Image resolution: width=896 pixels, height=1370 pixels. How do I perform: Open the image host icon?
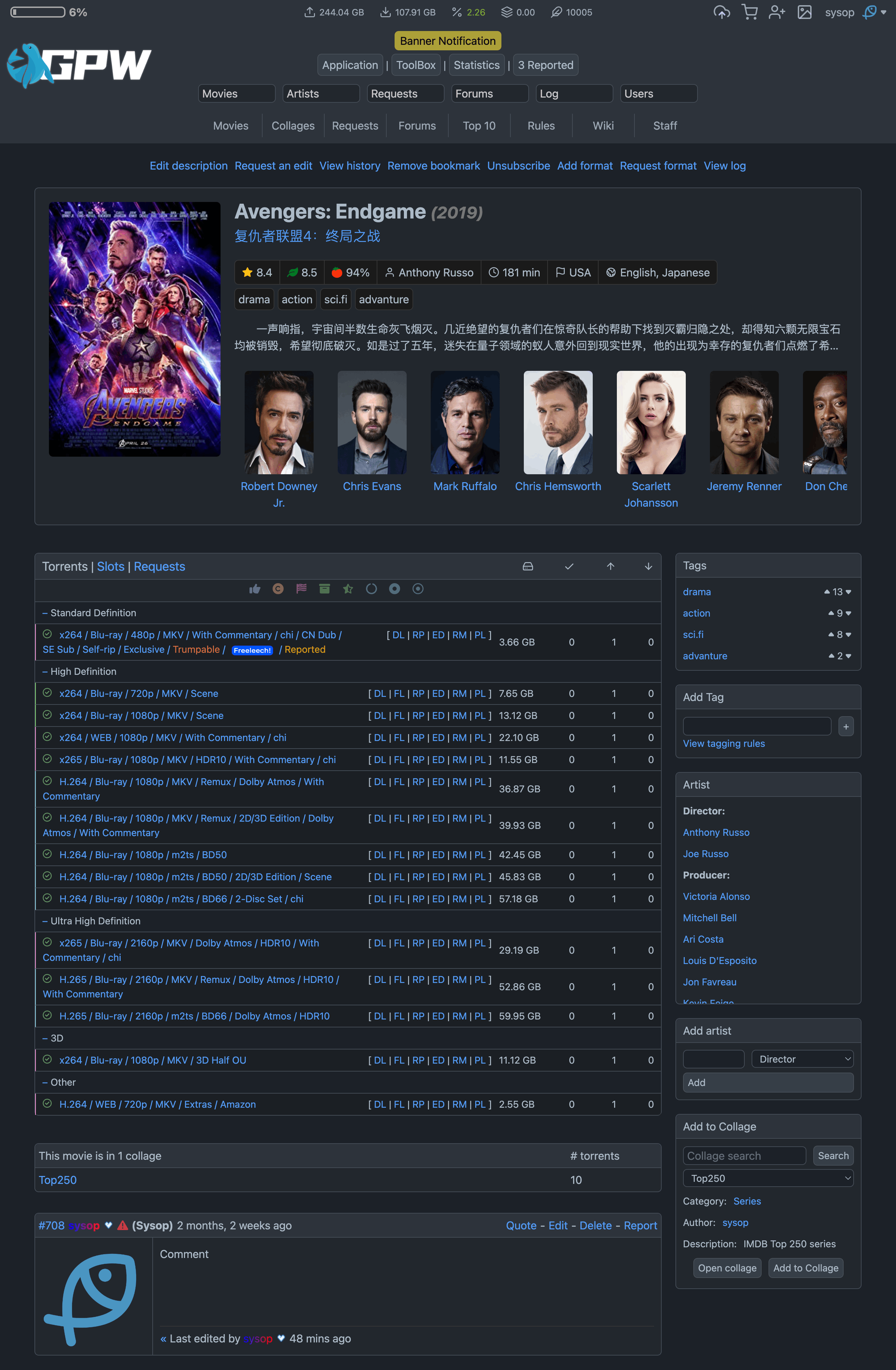pos(804,12)
